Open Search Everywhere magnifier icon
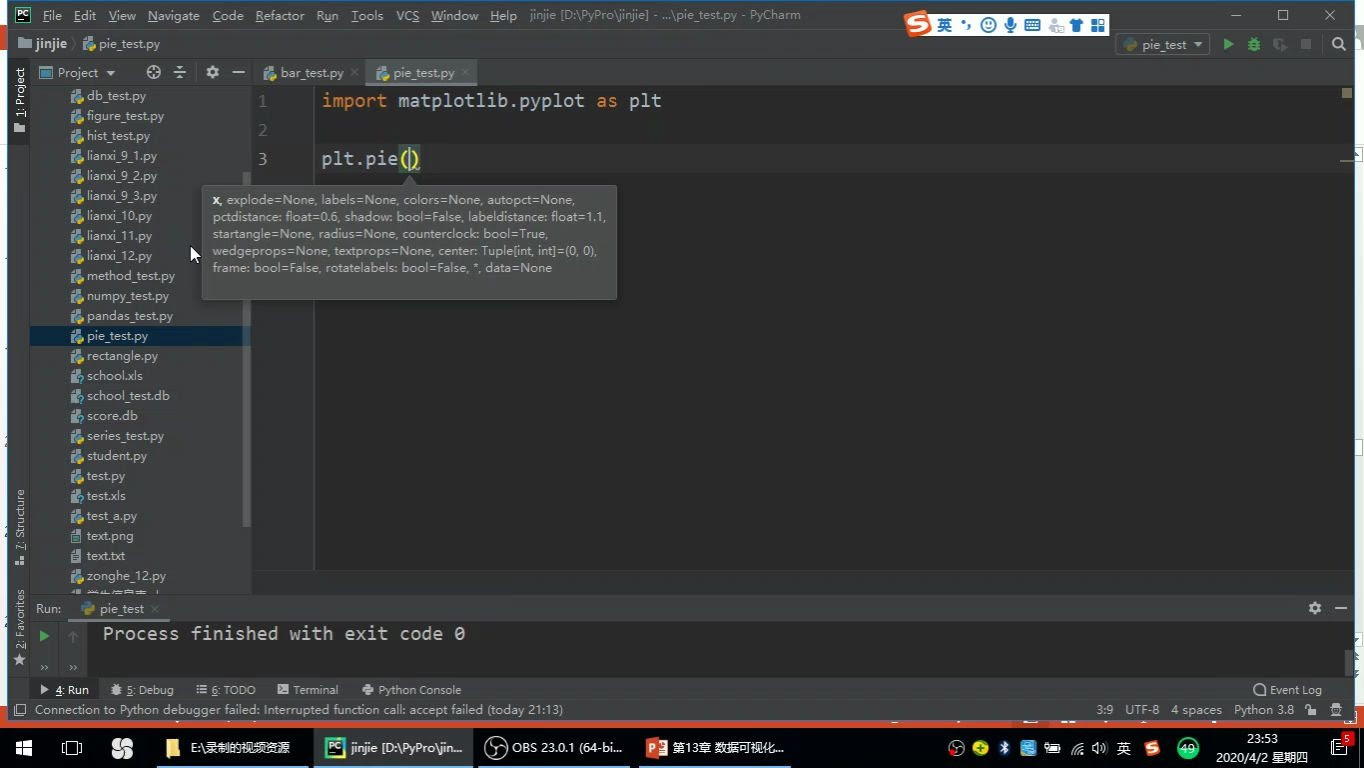This screenshot has width=1364, height=768. (x=1339, y=44)
